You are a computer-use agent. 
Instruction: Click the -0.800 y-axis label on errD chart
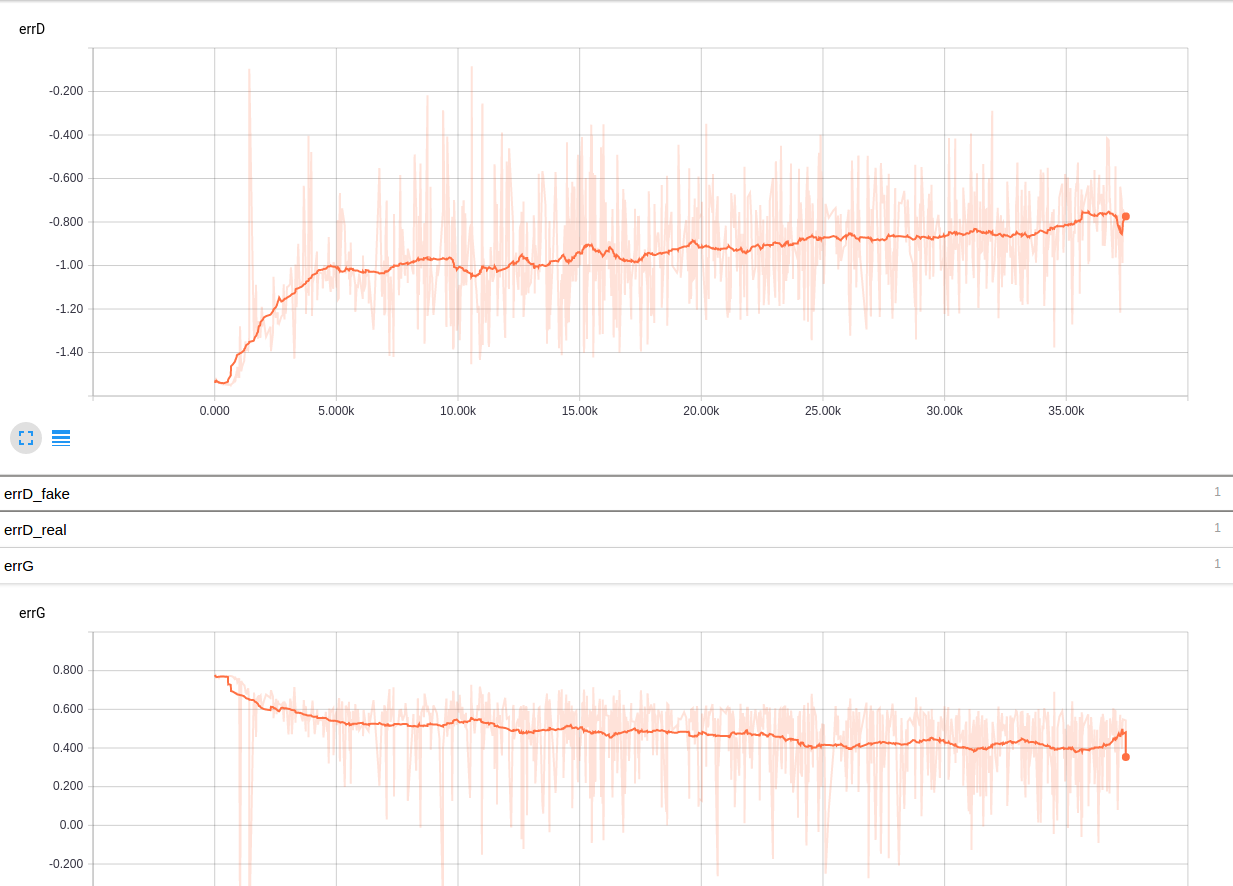pos(66,222)
